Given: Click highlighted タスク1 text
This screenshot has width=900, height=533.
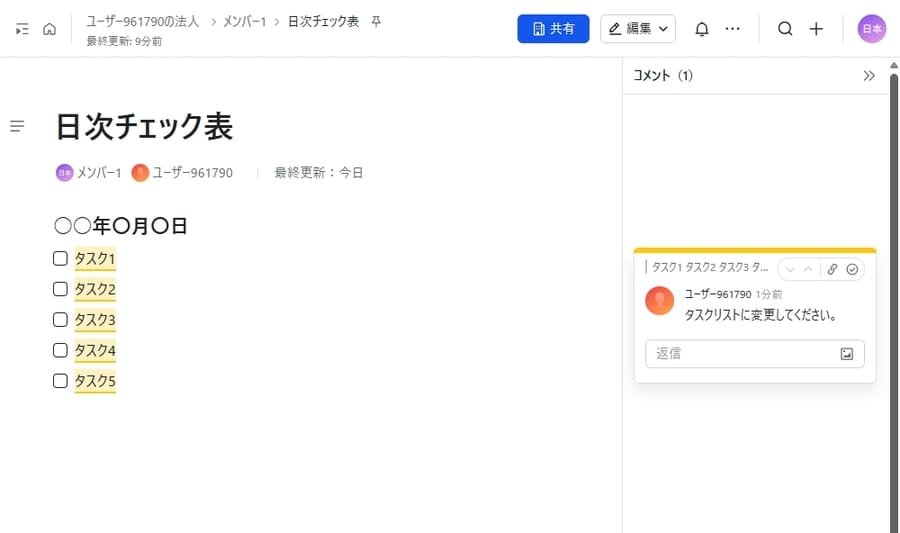Looking at the screenshot, I should [95, 259].
